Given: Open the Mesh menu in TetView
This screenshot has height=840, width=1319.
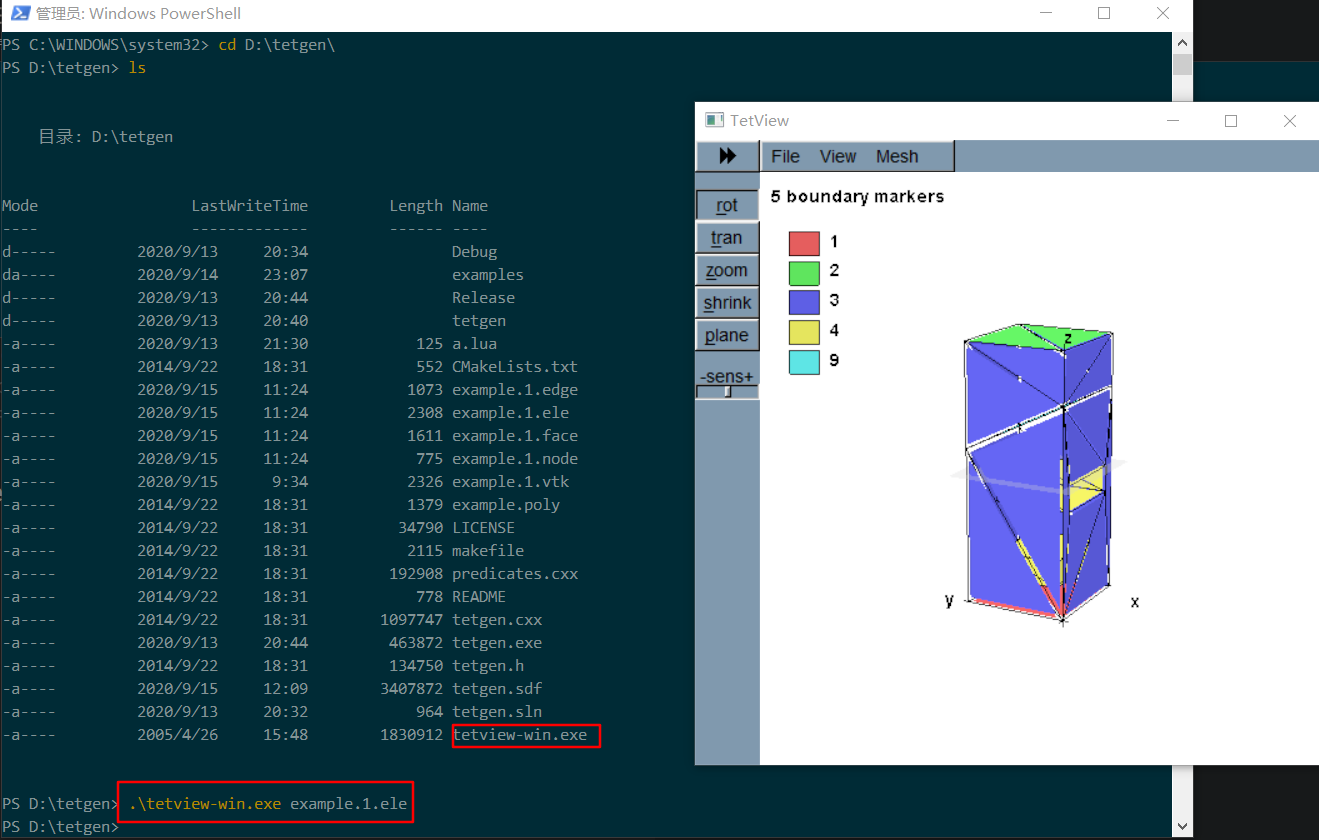Looking at the screenshot, I should coord(897,156).
